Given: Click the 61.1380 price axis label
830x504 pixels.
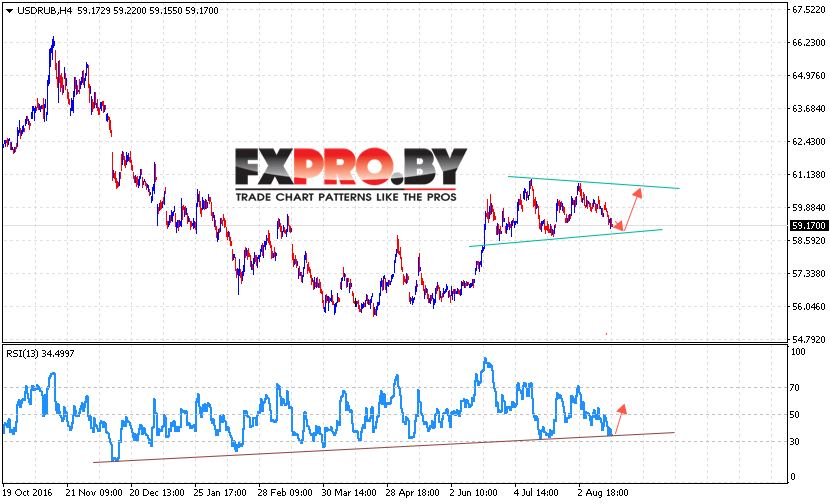Looking at the screenshot, I should (809, 175).
